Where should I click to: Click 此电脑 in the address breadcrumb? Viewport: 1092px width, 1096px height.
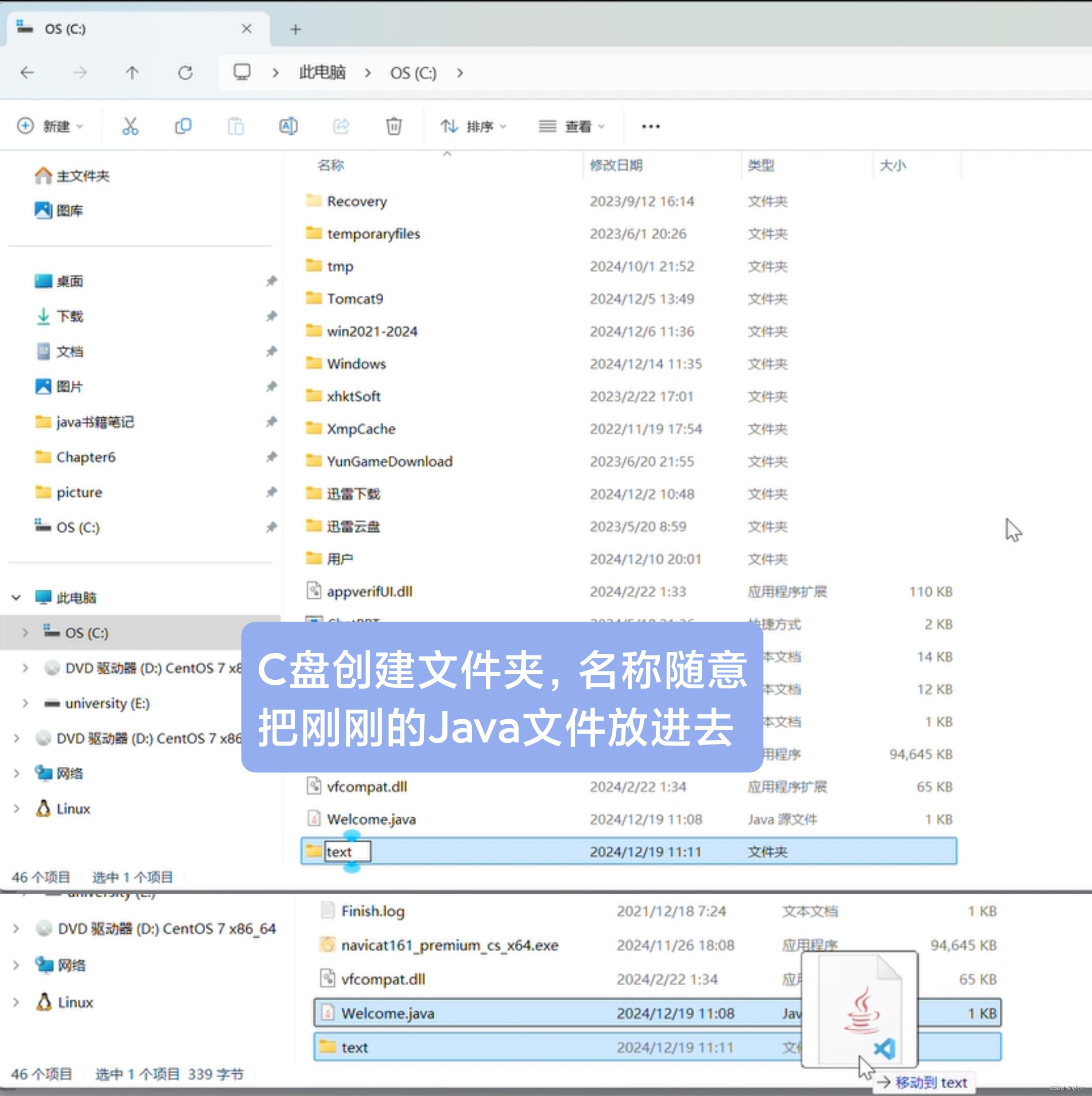[322, 73]
